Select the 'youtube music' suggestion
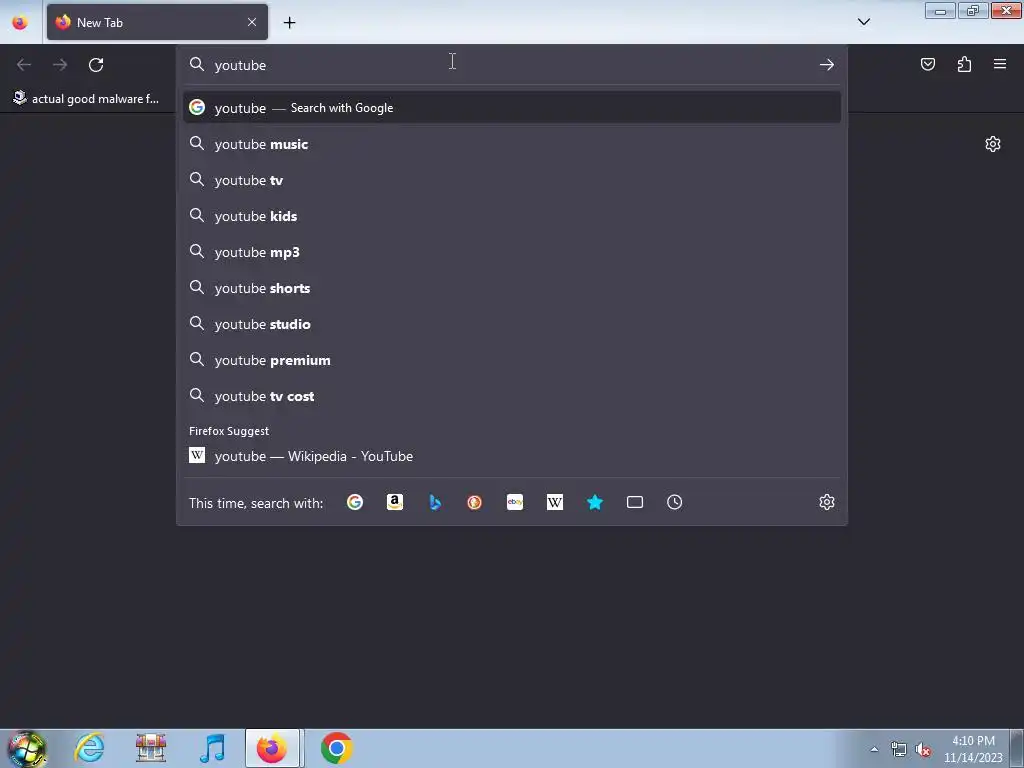 point(512,144)
